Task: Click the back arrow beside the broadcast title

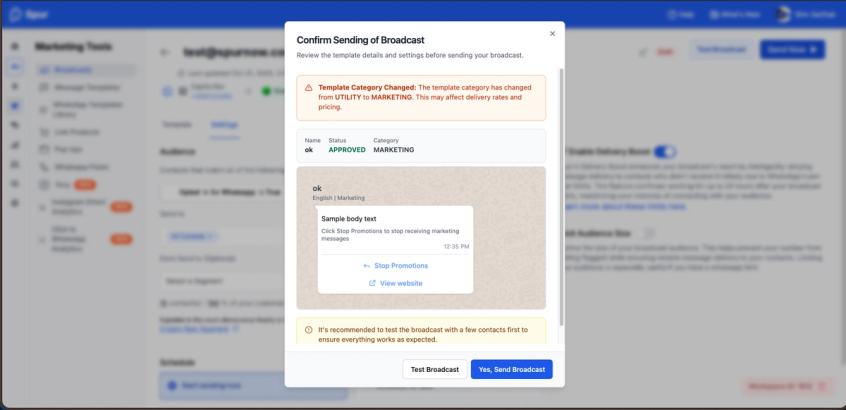Action: point(165,52)
